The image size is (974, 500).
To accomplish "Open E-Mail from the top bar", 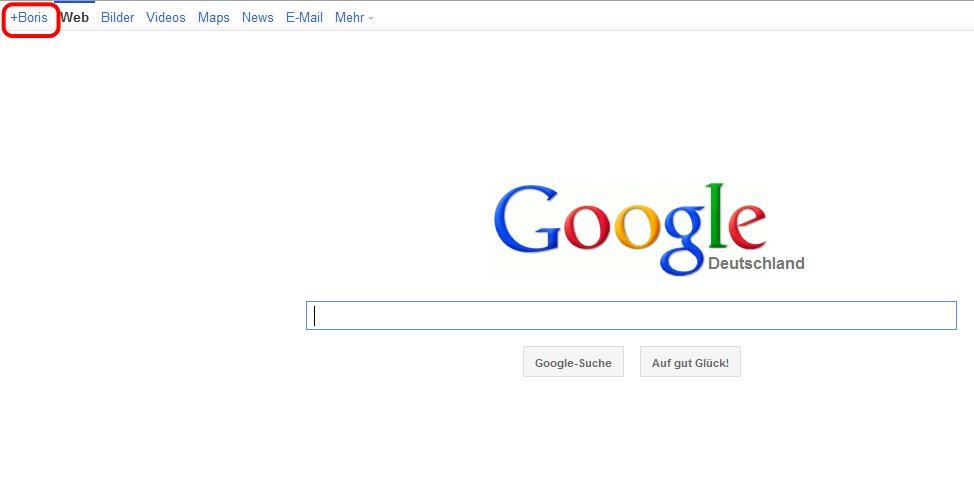I will coord(304,18).
